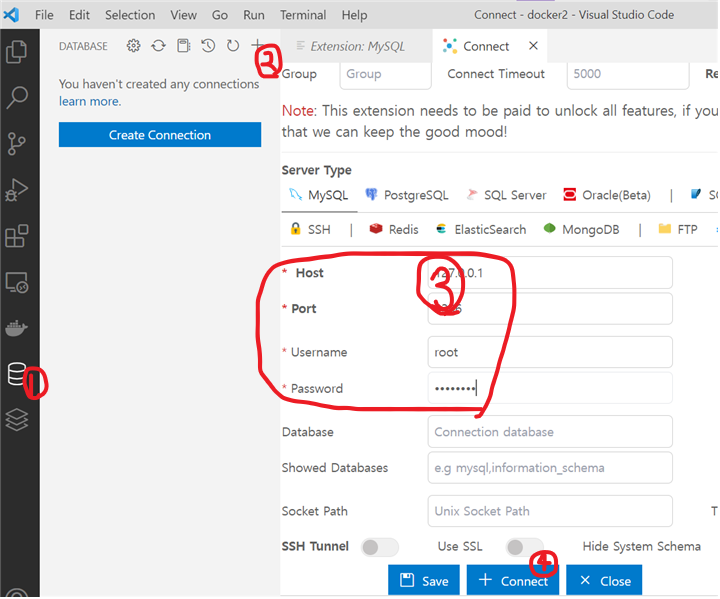Switch to Extension: MySQL tab
This screenshot has width=720, height=599.
[357, 46]
